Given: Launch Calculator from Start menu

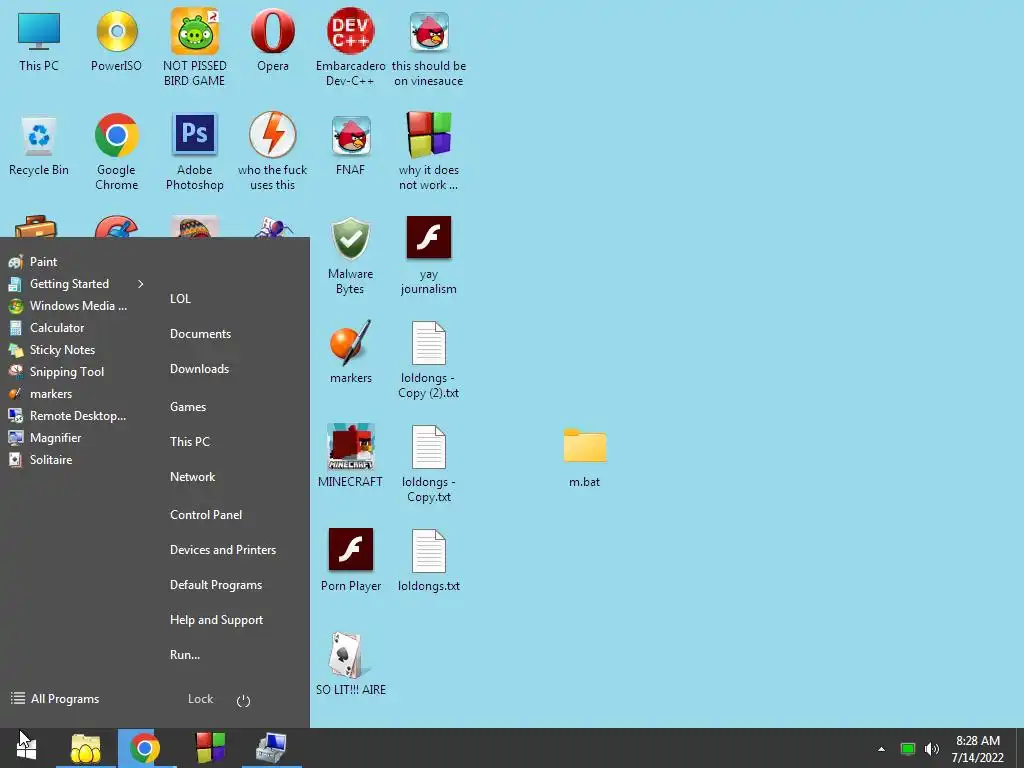Looking at the screenshot, I should coord(46,328).
